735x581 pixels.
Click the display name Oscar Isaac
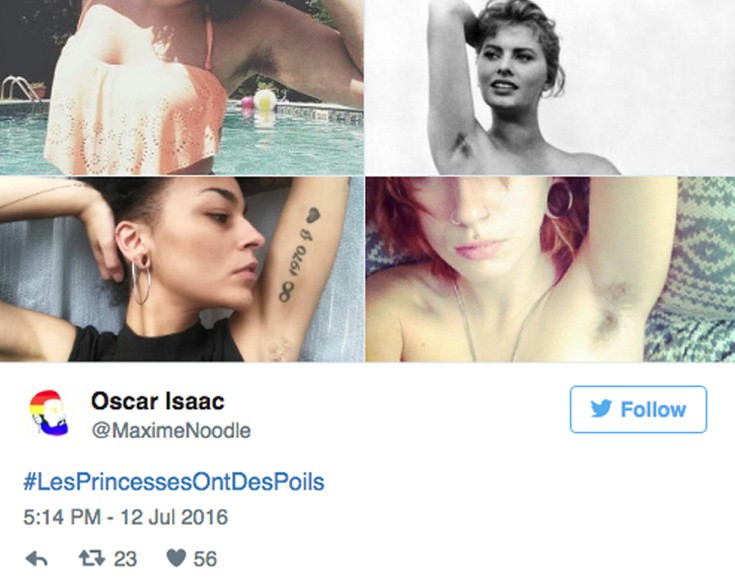[x=158, y=401]
